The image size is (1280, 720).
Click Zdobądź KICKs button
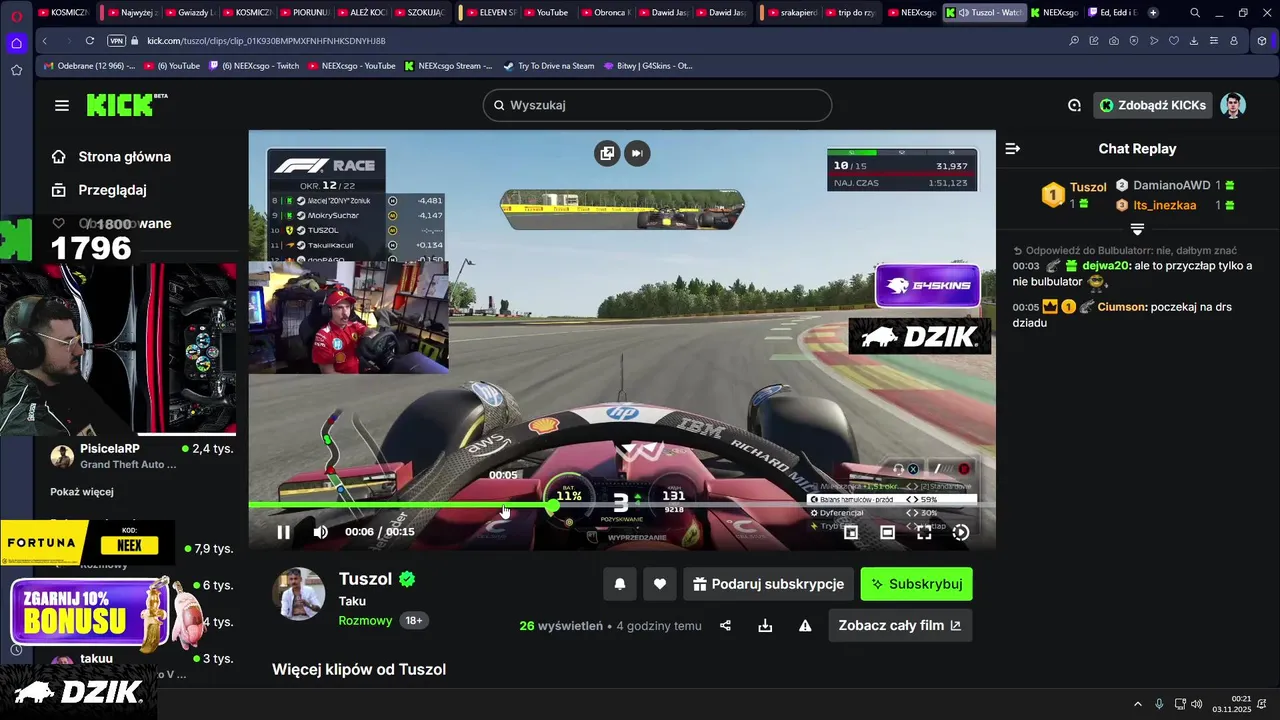pos(1153,105)
